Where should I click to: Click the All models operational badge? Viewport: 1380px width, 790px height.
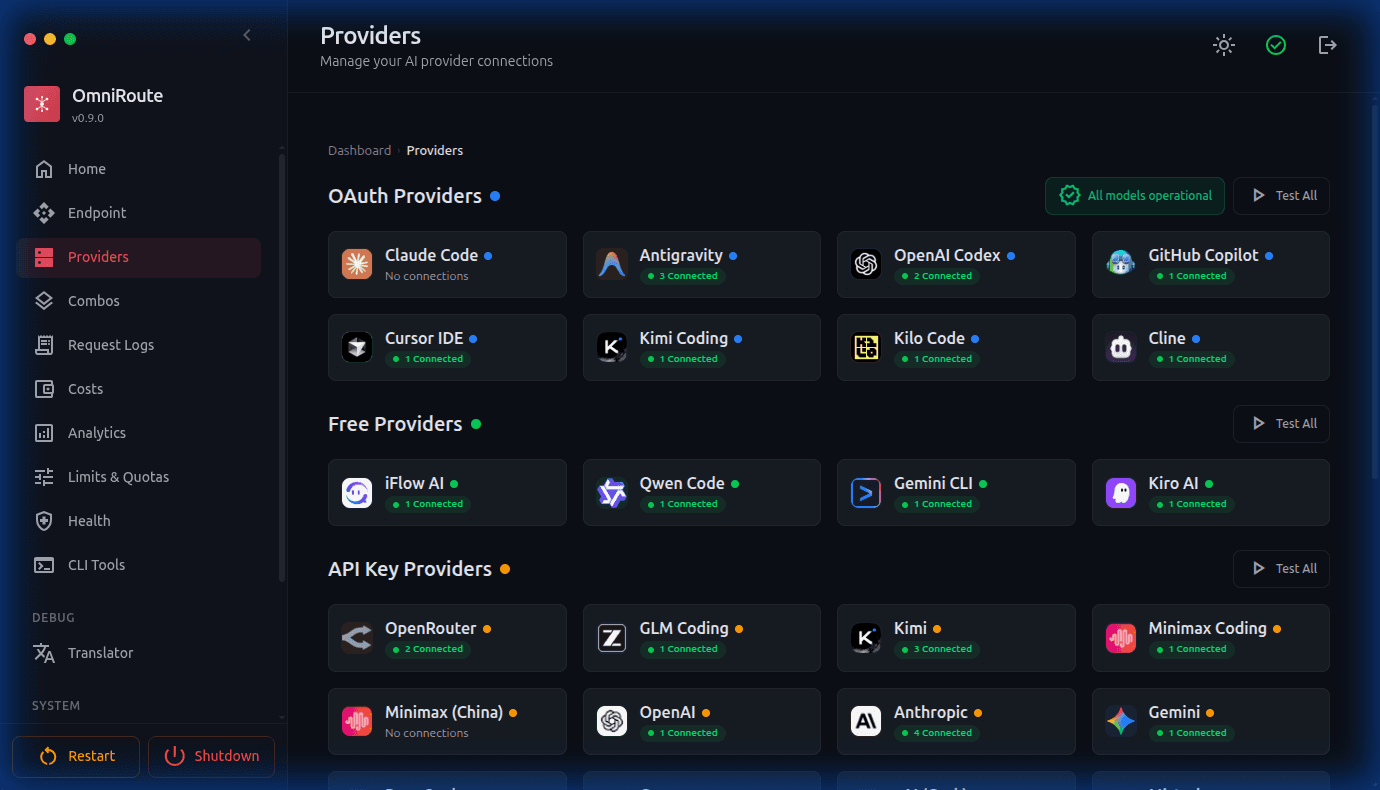[x=1135, y=196]
